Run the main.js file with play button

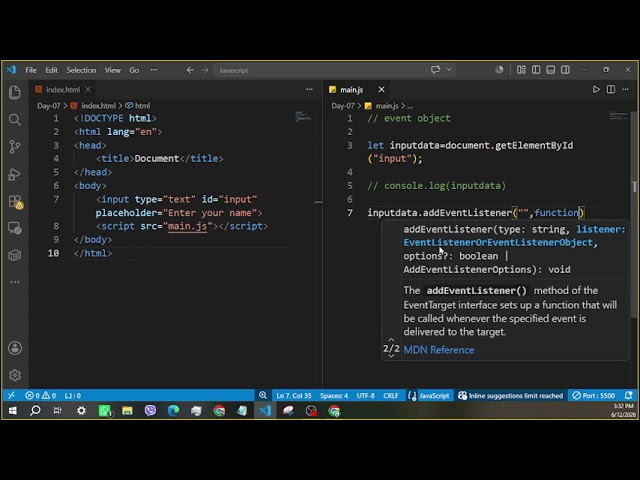[x=596, y=89]
